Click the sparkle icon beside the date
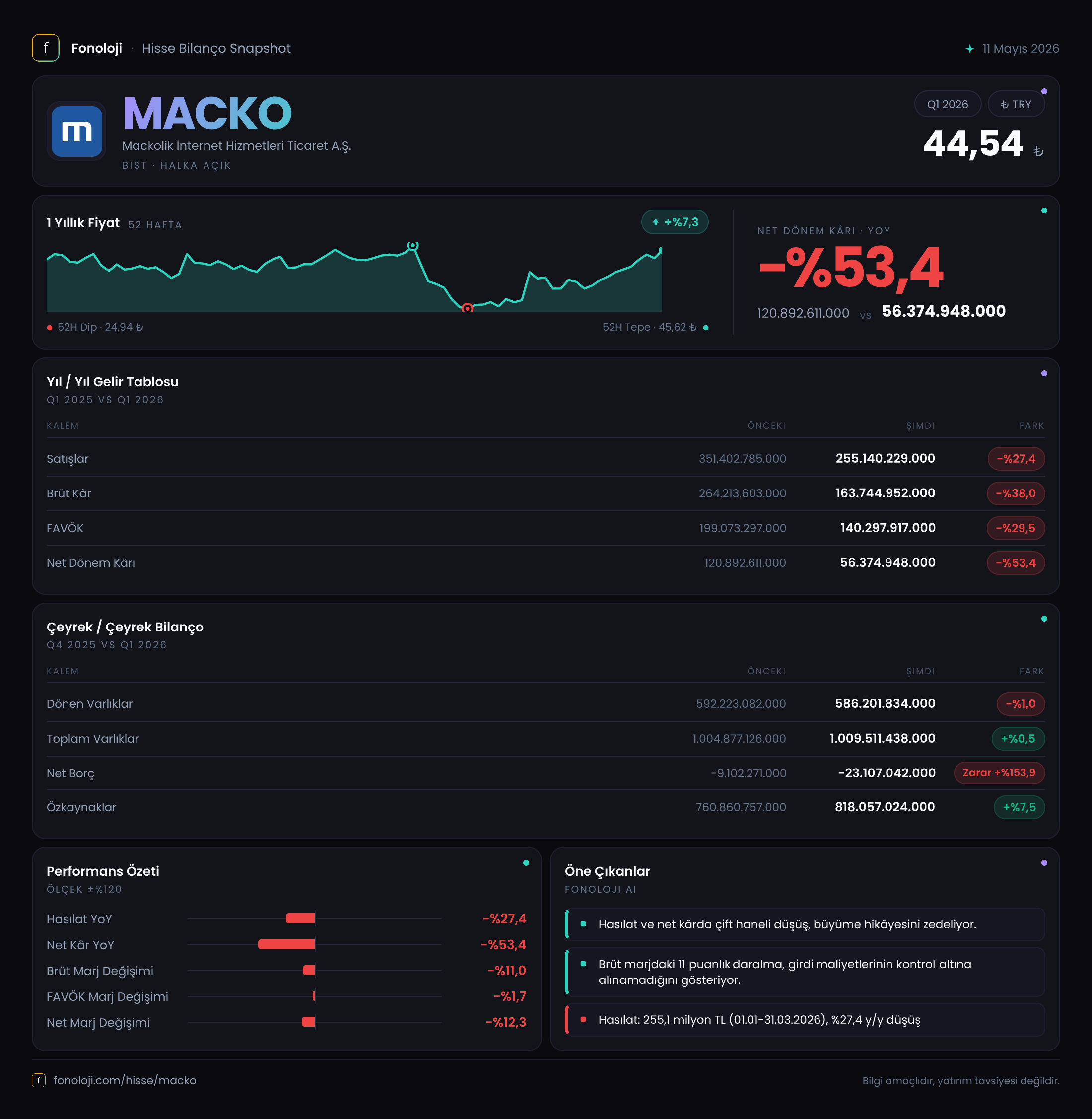The image size is (1092, 1119). (970, 49)
